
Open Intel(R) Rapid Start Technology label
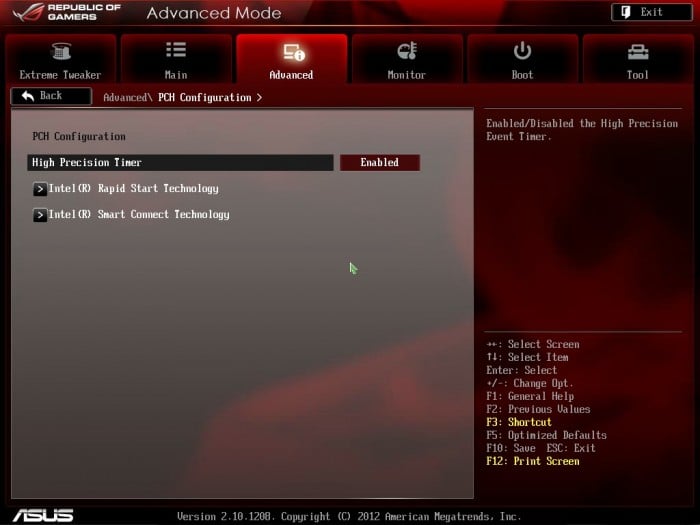click(133, 188)
